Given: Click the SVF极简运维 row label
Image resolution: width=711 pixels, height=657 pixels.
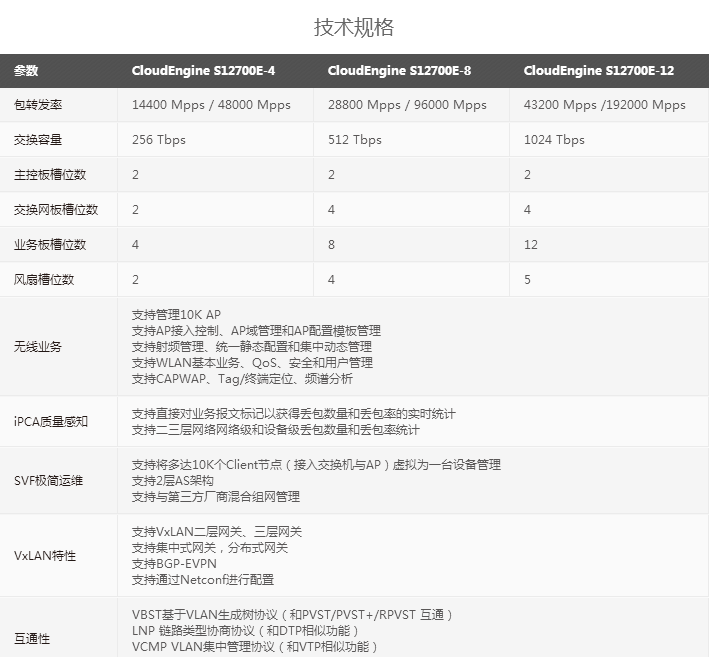Looking at the screenshot, I should pyautogui.click(x=48, y=480).
